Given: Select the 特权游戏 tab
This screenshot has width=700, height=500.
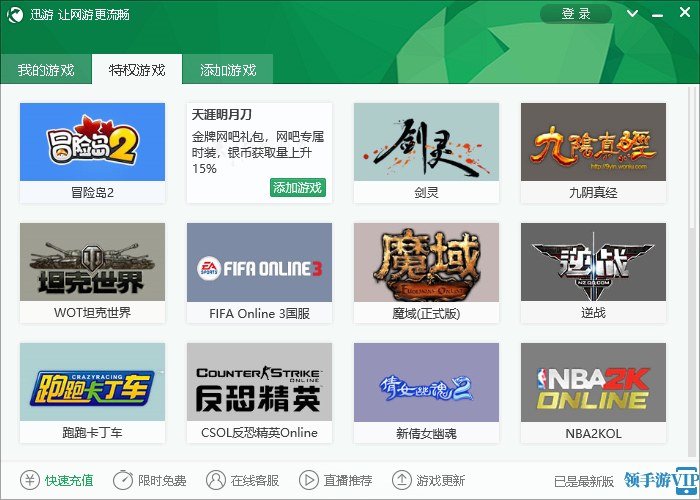Looking at the screenshot, I should 137,69.
